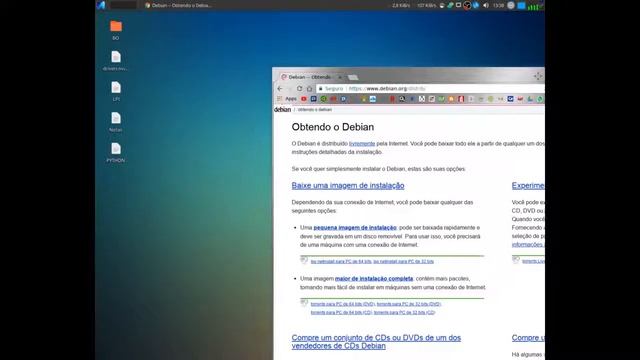Click the magnifier bookmark icon in bookmarks bar
The image size is (640, 360).
coord(402,99)
